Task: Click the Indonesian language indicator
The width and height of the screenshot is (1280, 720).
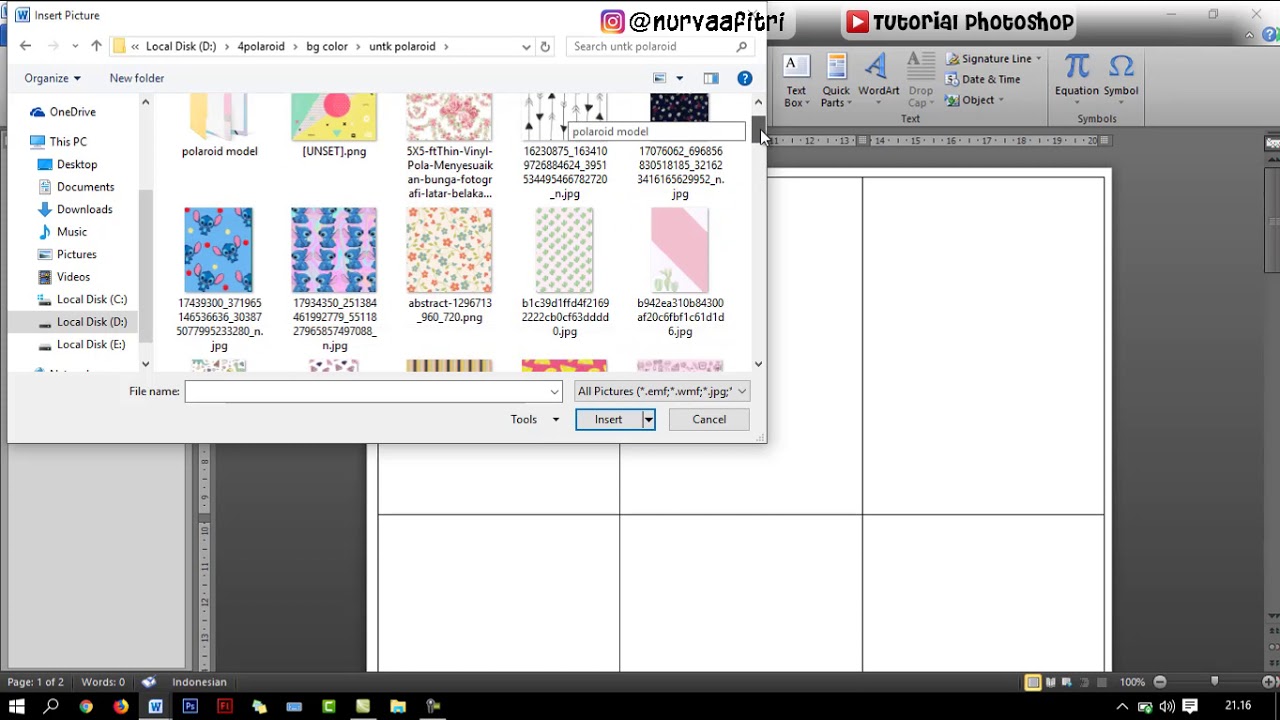Action: coord(199,682)
